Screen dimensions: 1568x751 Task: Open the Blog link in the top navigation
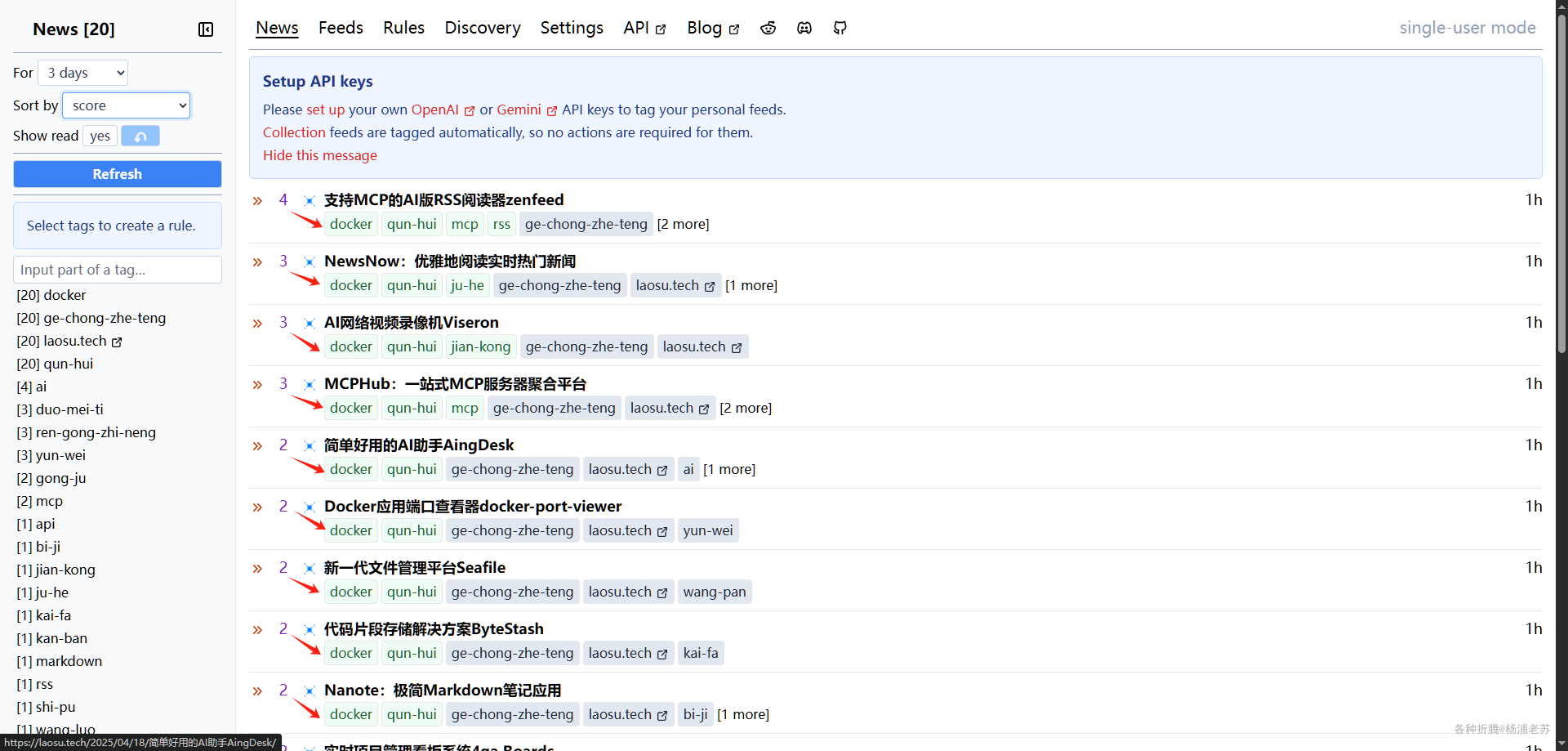point(713,28)
